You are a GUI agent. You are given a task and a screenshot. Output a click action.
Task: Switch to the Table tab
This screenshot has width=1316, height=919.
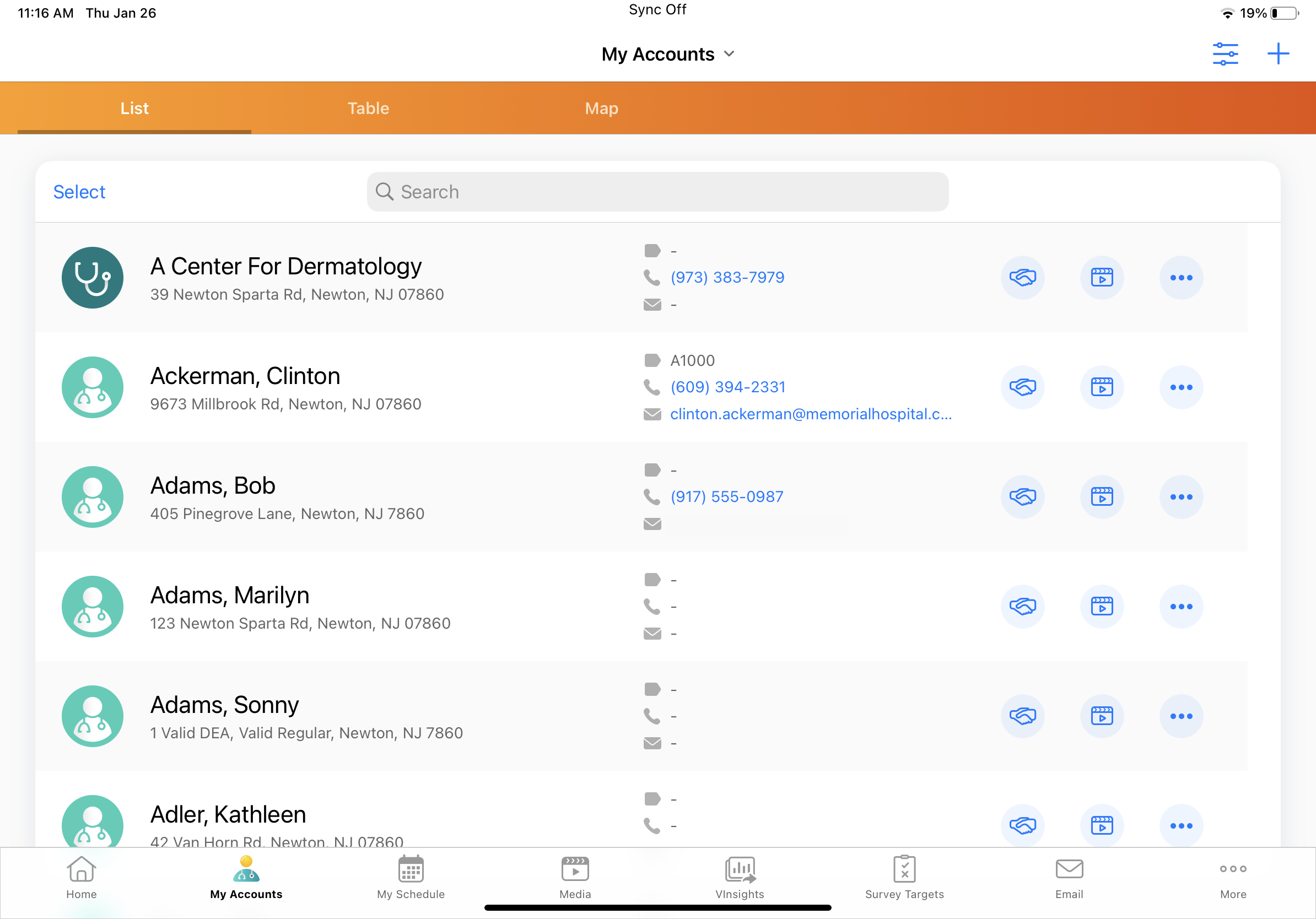[368, 109]
